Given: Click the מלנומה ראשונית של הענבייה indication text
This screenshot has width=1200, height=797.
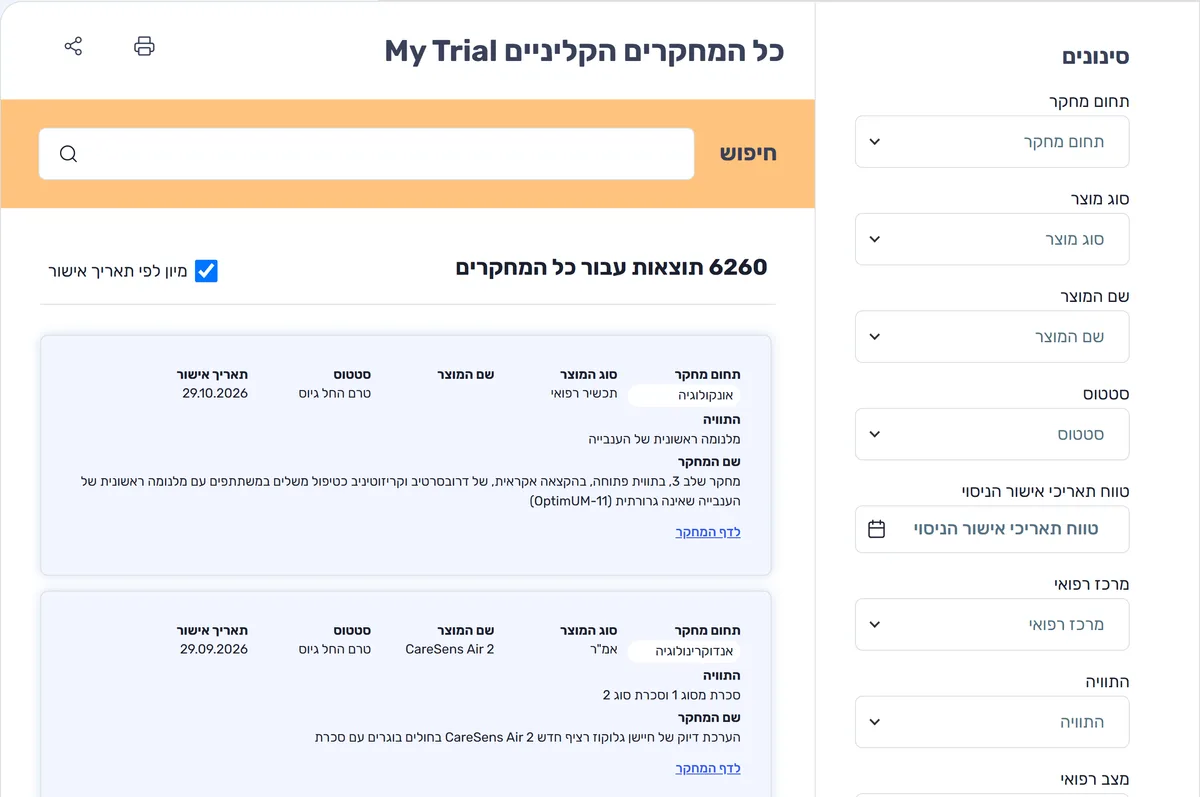Looking at the screenshot, I should tap(664, 438).
